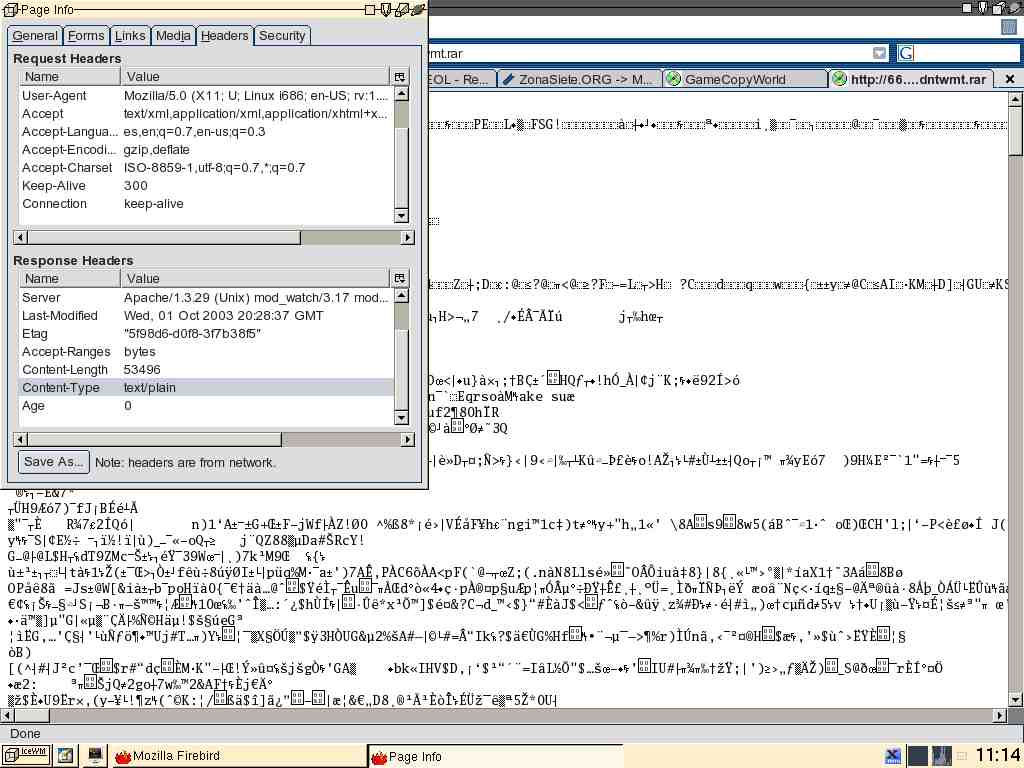Viewport: 1024px width, 768px height.
Task: Open the General tab in Page Info
Action: tap(35, 36)
